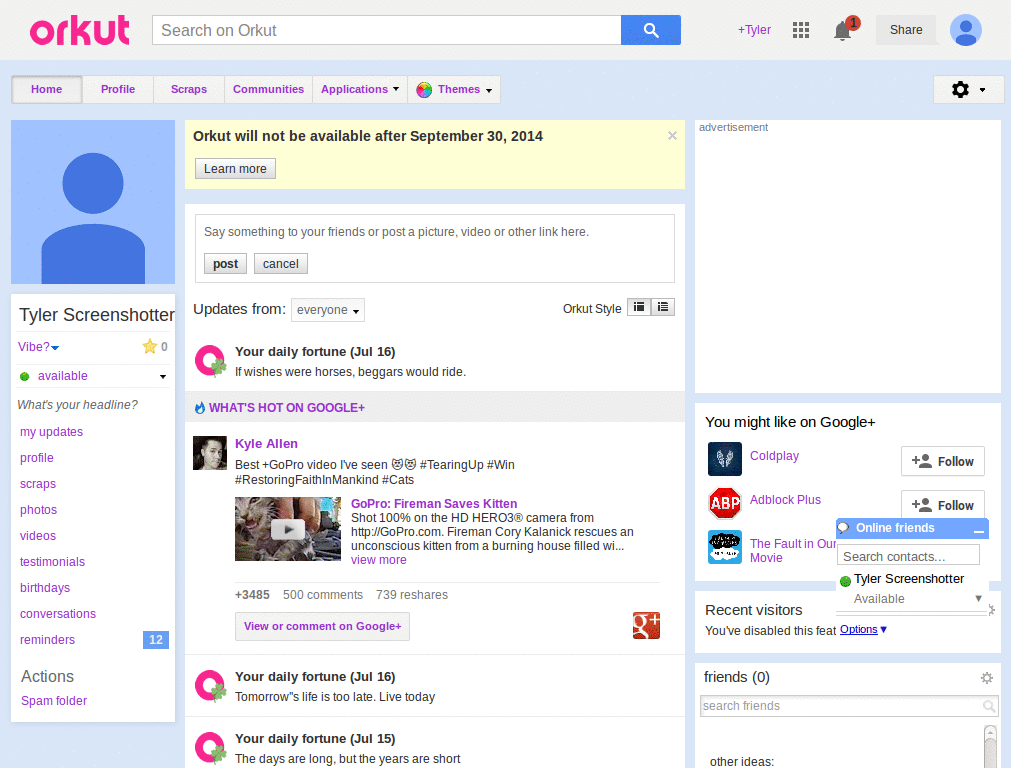This screenshot has width=1024, height=768.
Task: Dismiss the Orkut shutdown notice
Action: pyautogui.click(x=672, y=136)
